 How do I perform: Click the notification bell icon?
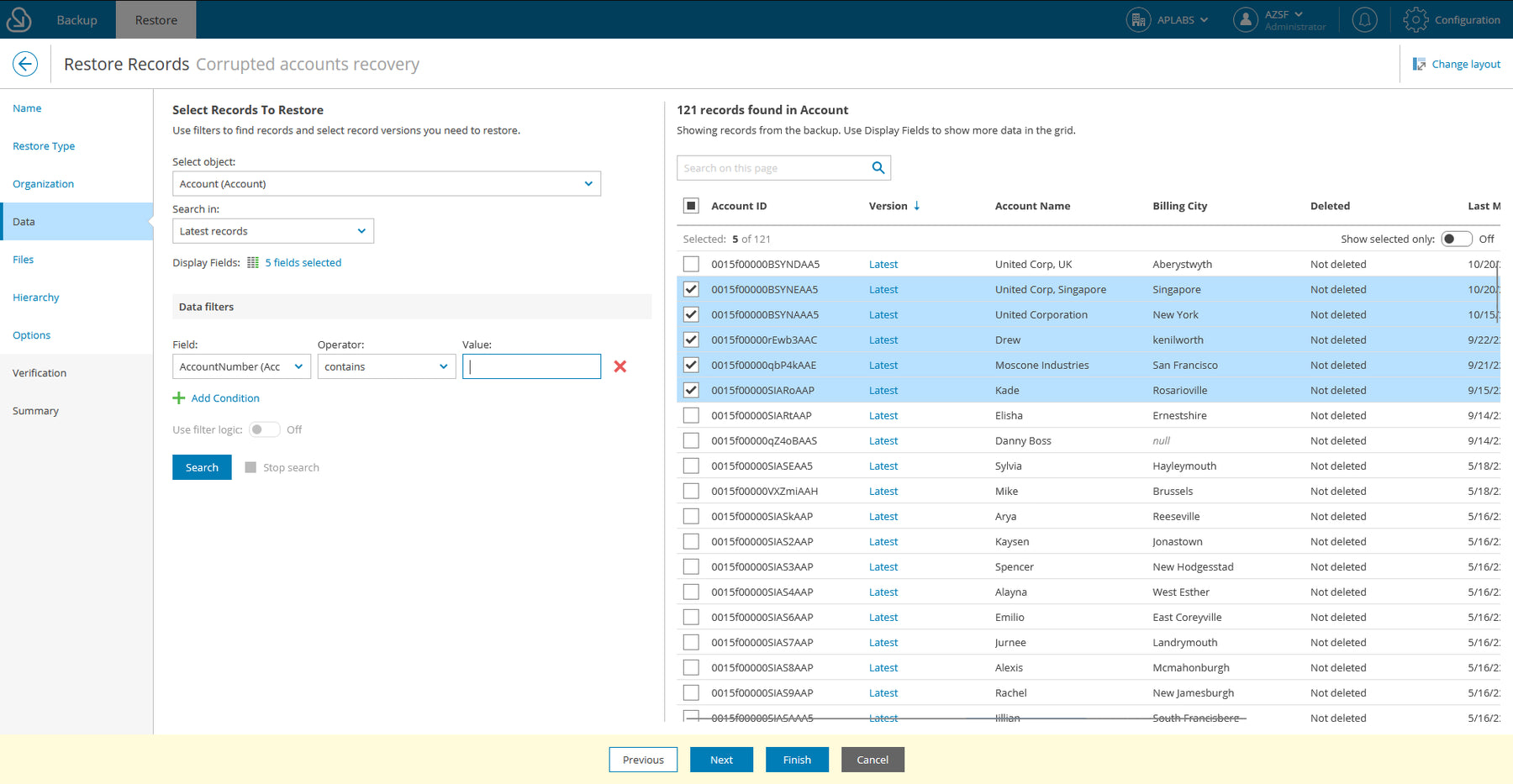pos(1364,19)
